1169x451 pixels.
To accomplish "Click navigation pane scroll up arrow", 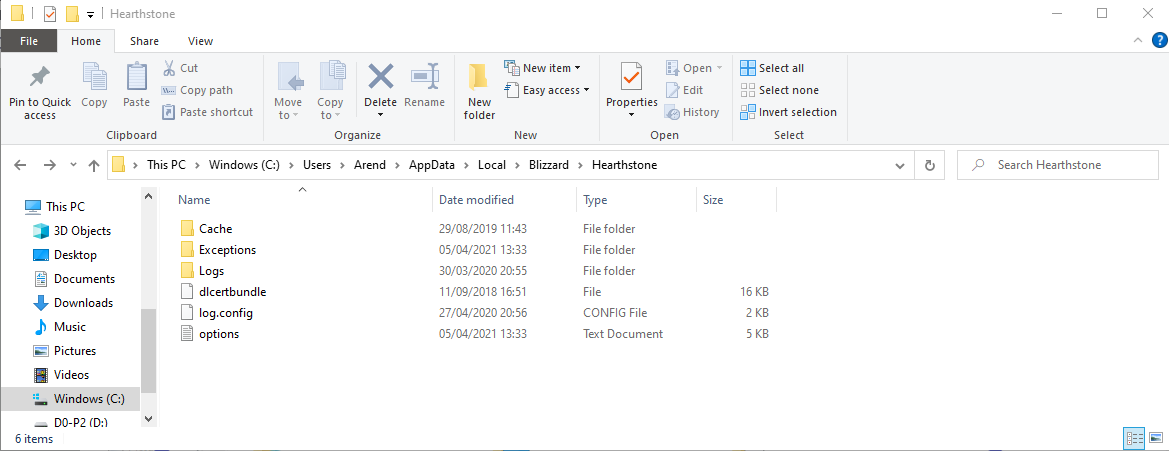I will click(148, 197).
